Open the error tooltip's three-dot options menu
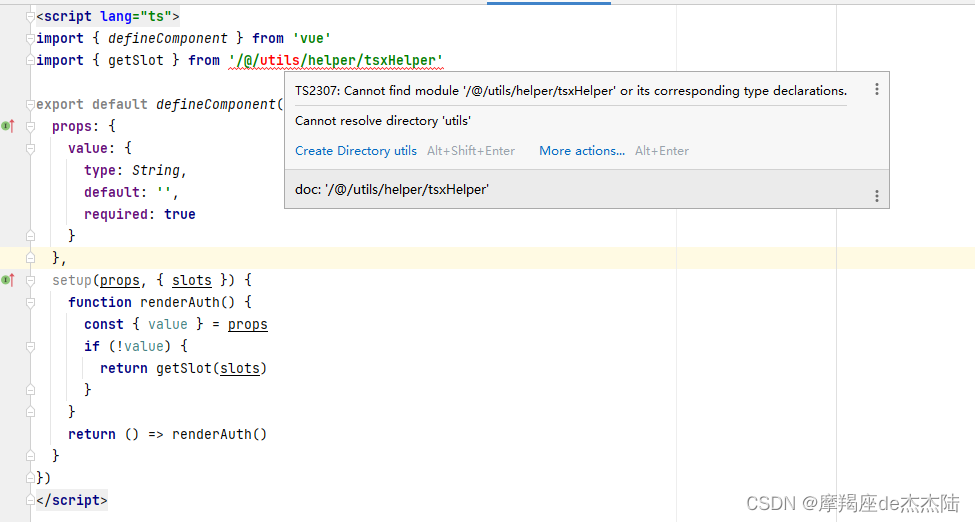 click(x=877, y=90)
